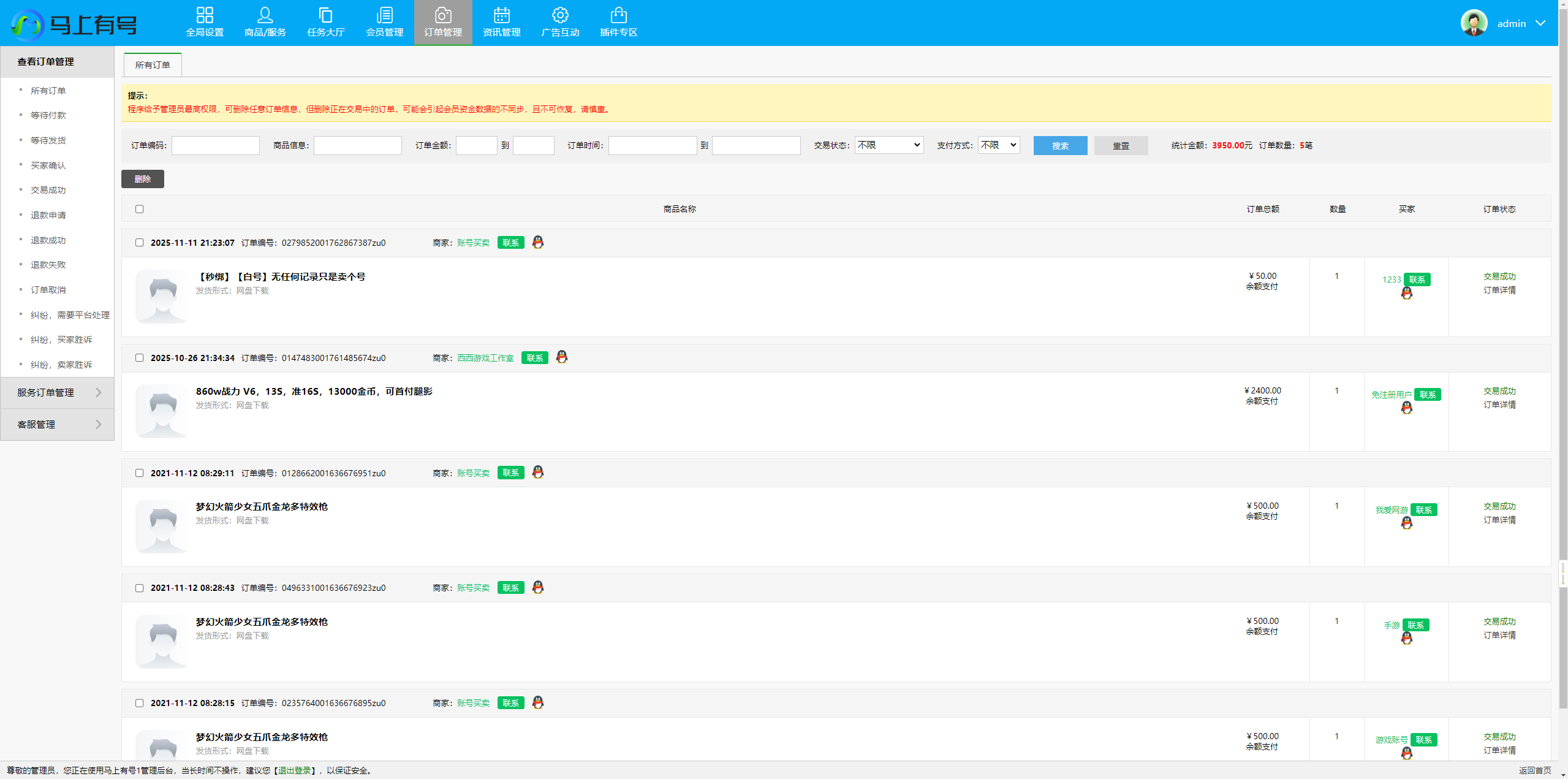
Task: Open the 交易状态 dropdown
Action: [888, 145]
